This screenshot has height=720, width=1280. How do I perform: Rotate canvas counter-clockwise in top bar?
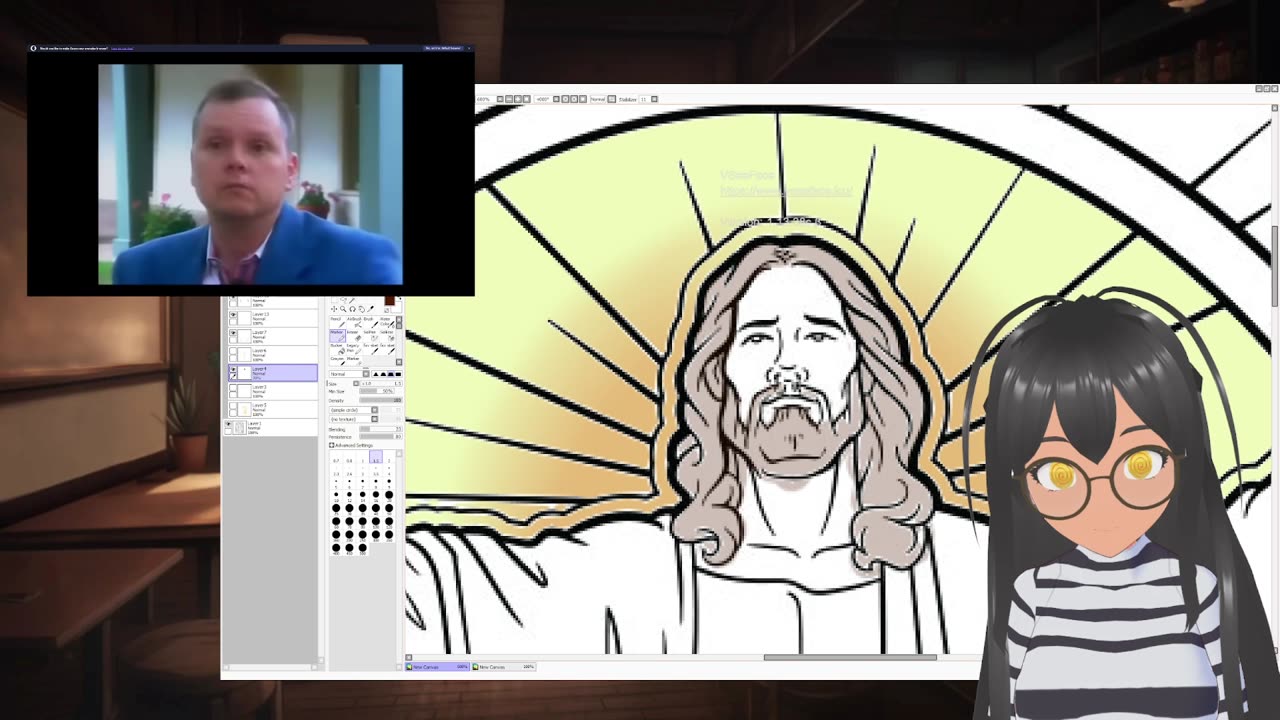(565, 99)
